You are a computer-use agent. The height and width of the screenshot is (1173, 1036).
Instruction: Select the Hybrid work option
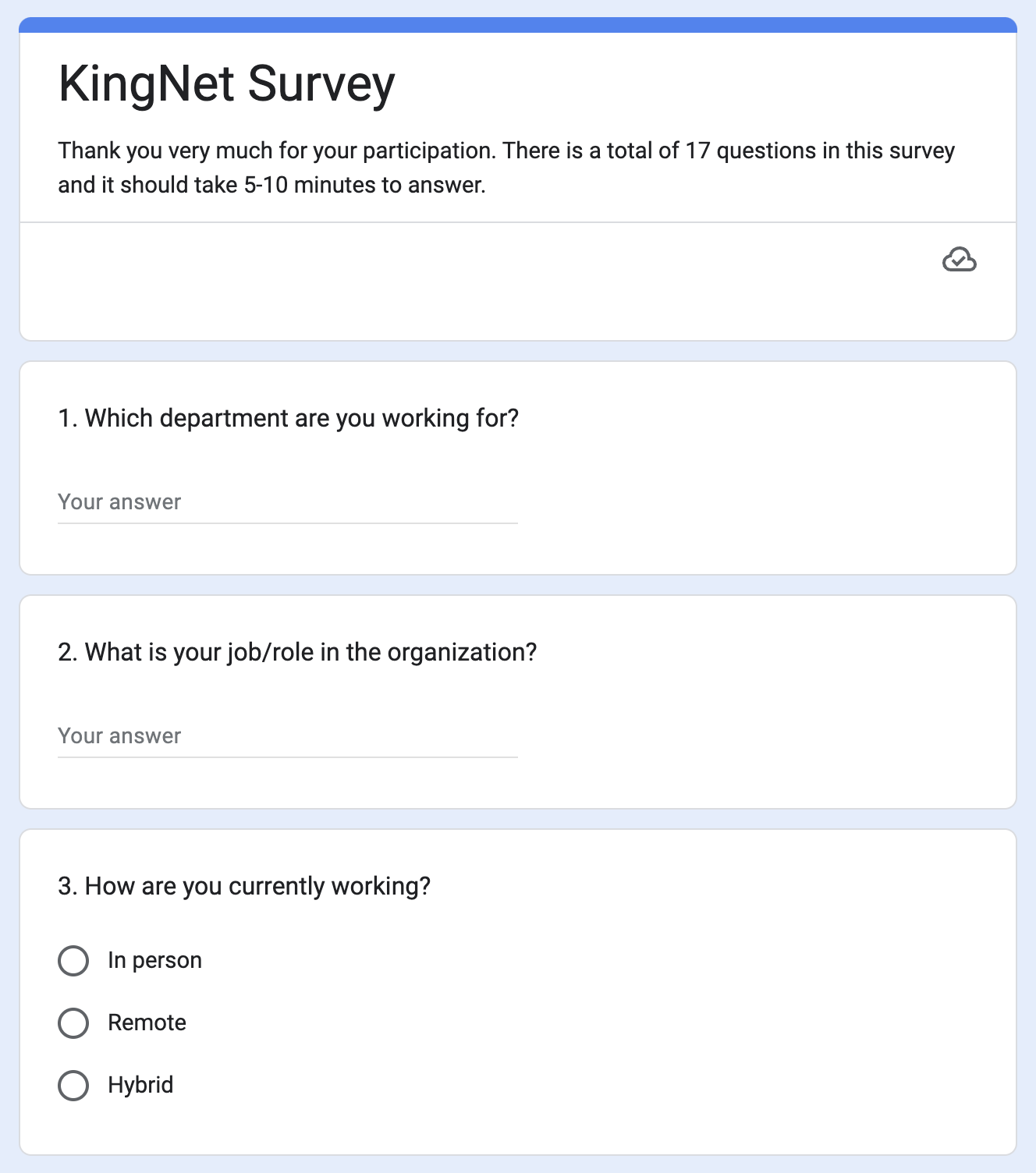click(74, 1085)
